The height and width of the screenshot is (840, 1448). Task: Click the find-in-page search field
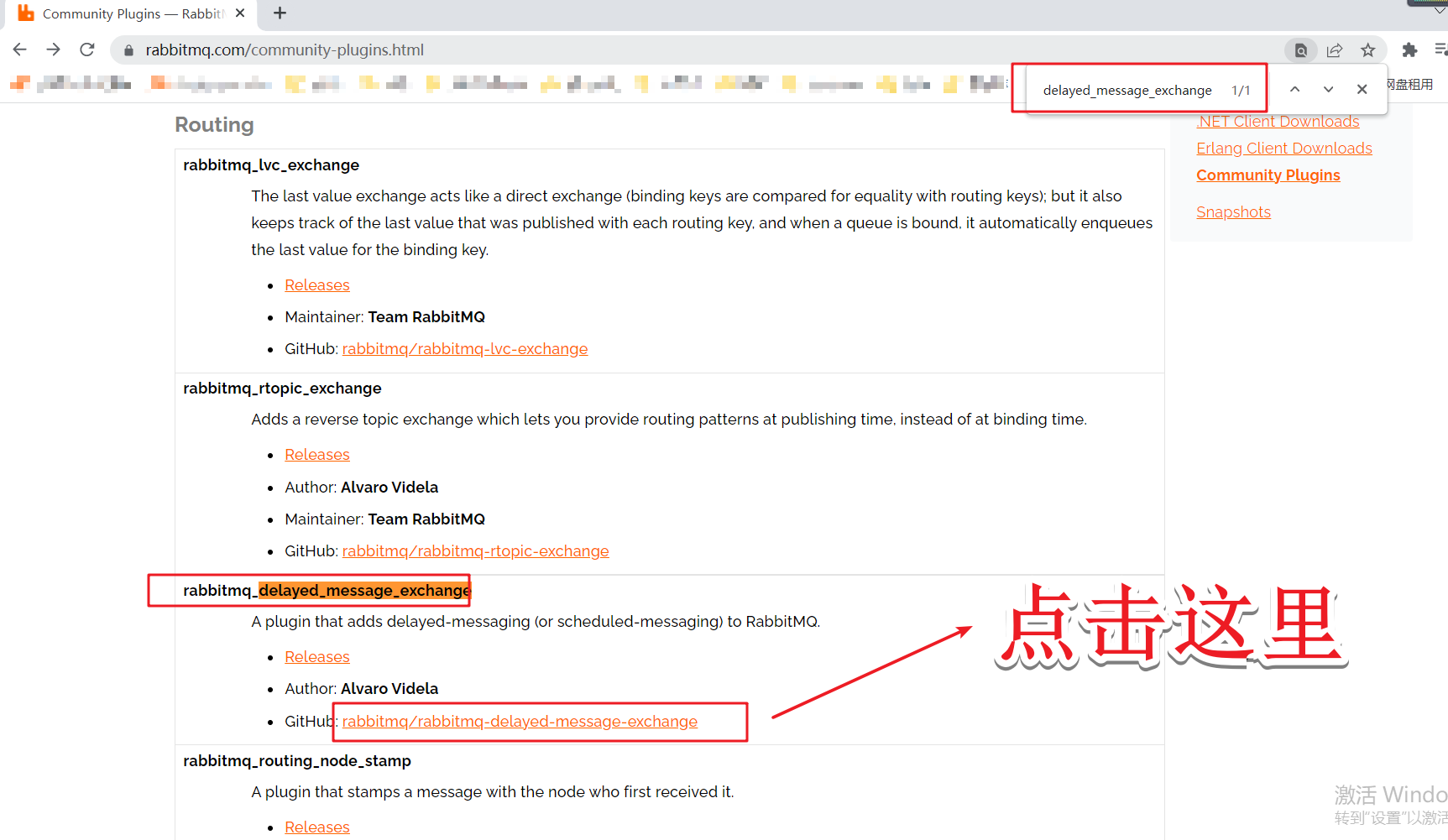pos(1127,90)
